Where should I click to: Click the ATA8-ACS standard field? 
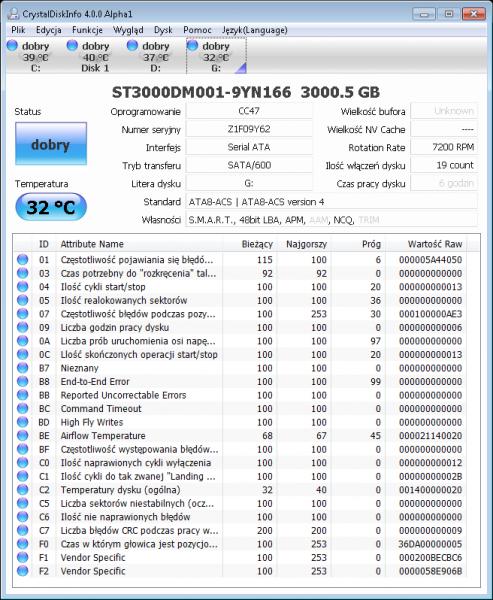click(331, 202)
